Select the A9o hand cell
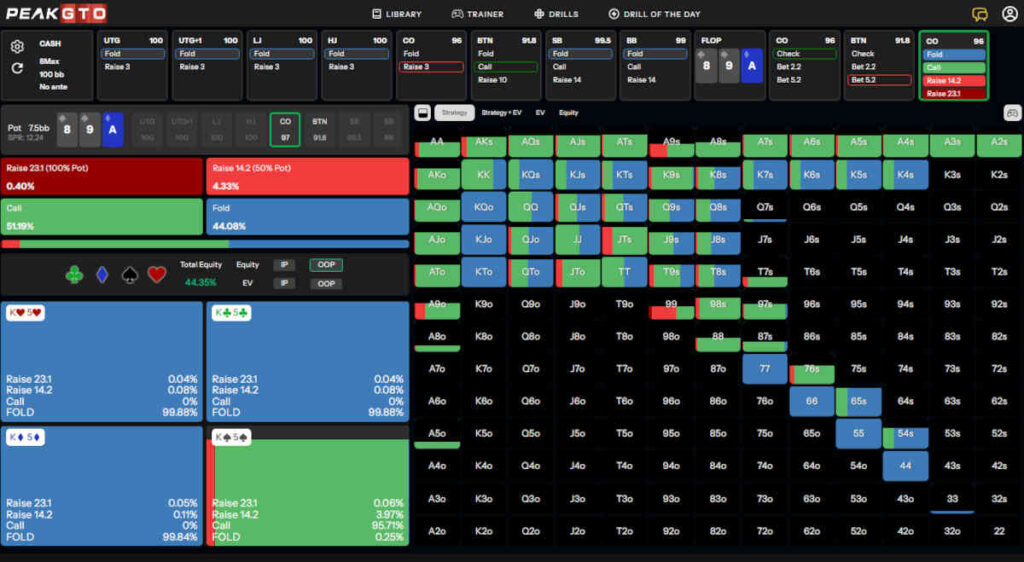Image resolution: width=1024 pixels, height=562 pixels. pyautogui.click(x=437, y=307)
